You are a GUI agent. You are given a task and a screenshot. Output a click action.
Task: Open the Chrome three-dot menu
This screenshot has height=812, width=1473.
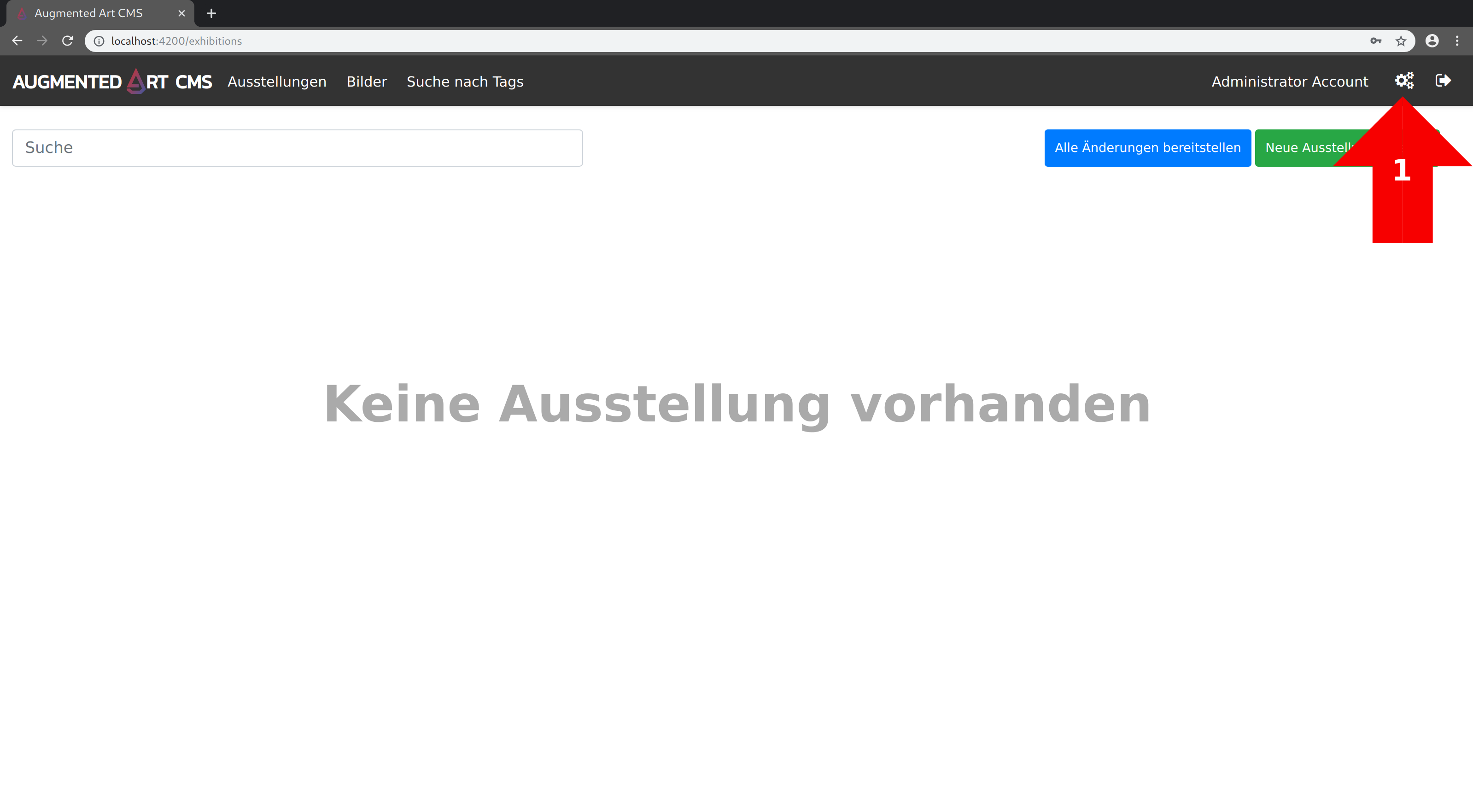(1457, 41)
